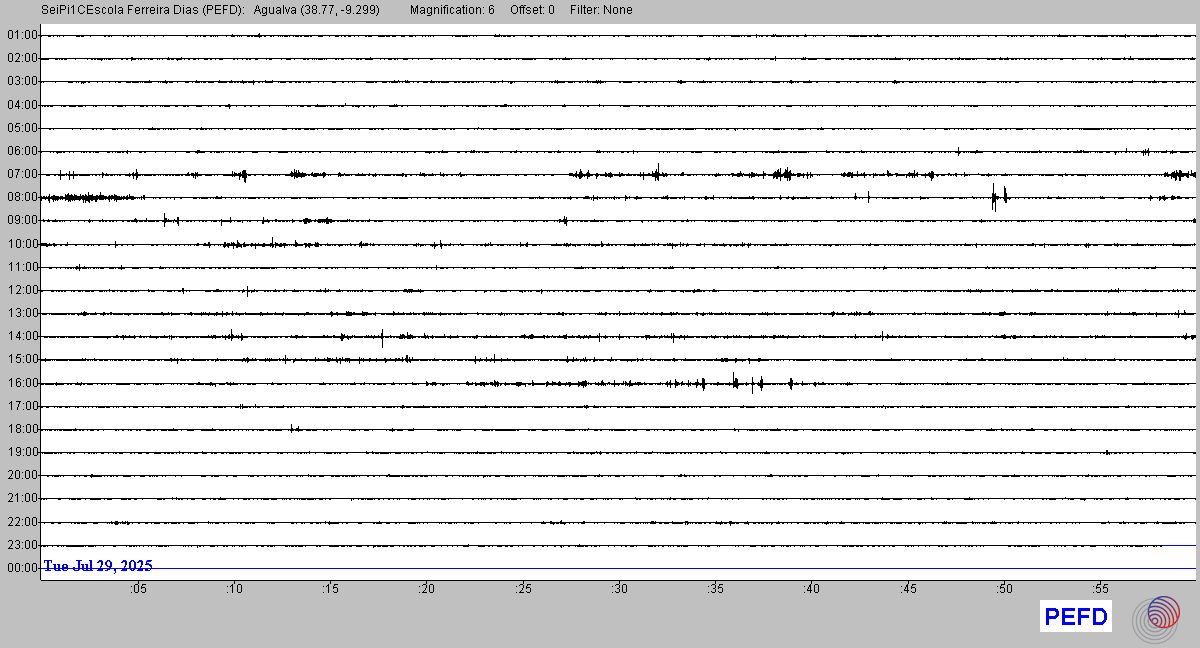Click the 18:00 hour label
The image size is (1200, 648).
22,429
